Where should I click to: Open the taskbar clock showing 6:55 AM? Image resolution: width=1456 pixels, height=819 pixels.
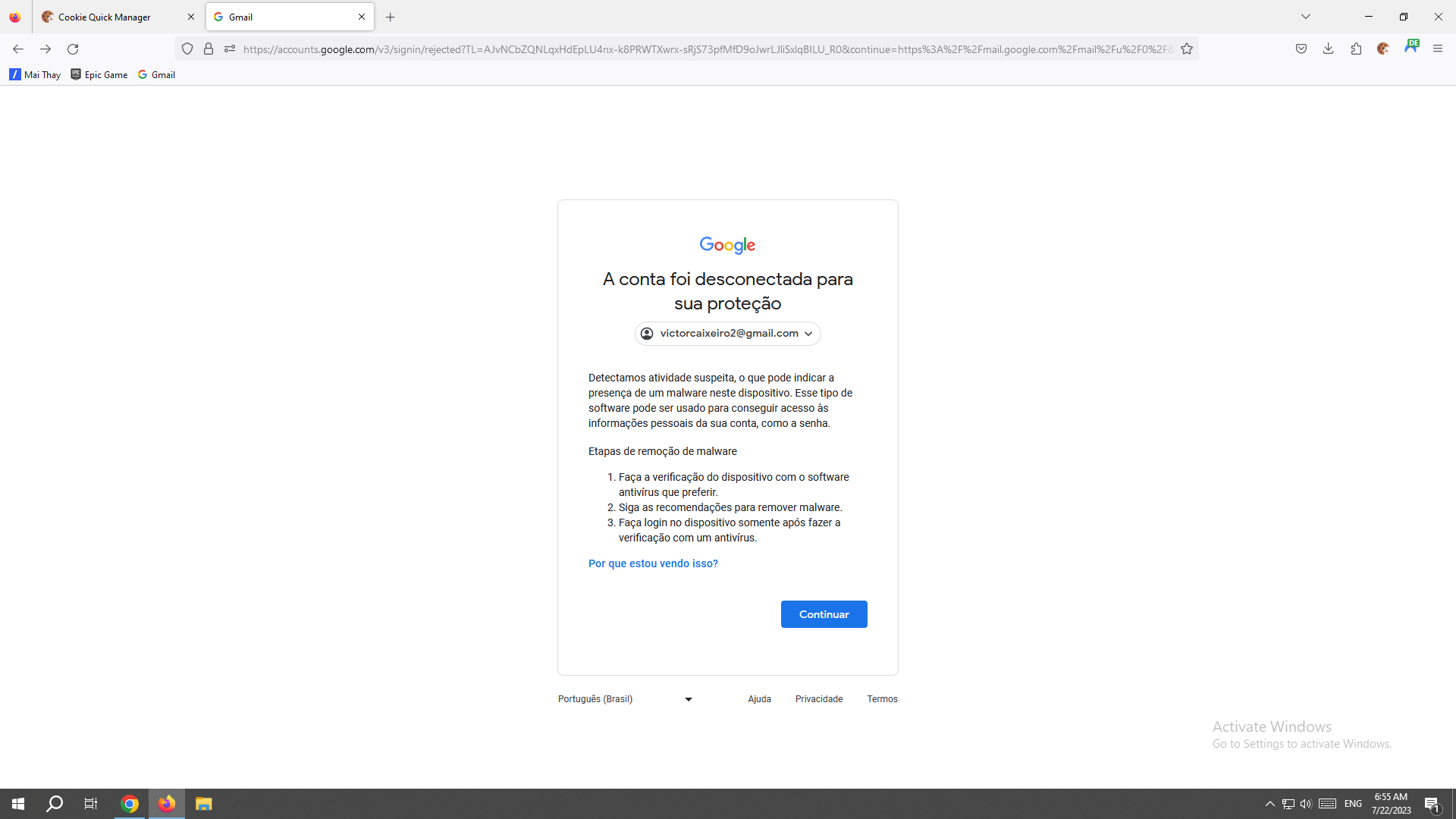(x=1391, y=804)
